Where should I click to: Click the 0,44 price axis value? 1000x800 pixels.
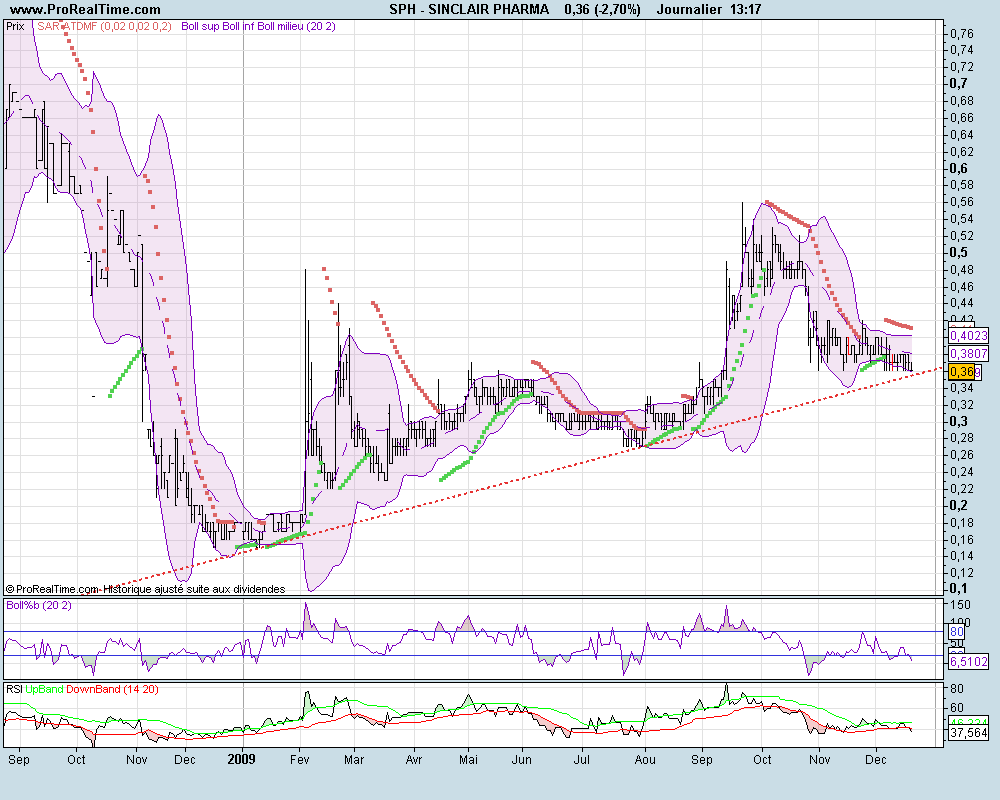(x=962, y=303)
